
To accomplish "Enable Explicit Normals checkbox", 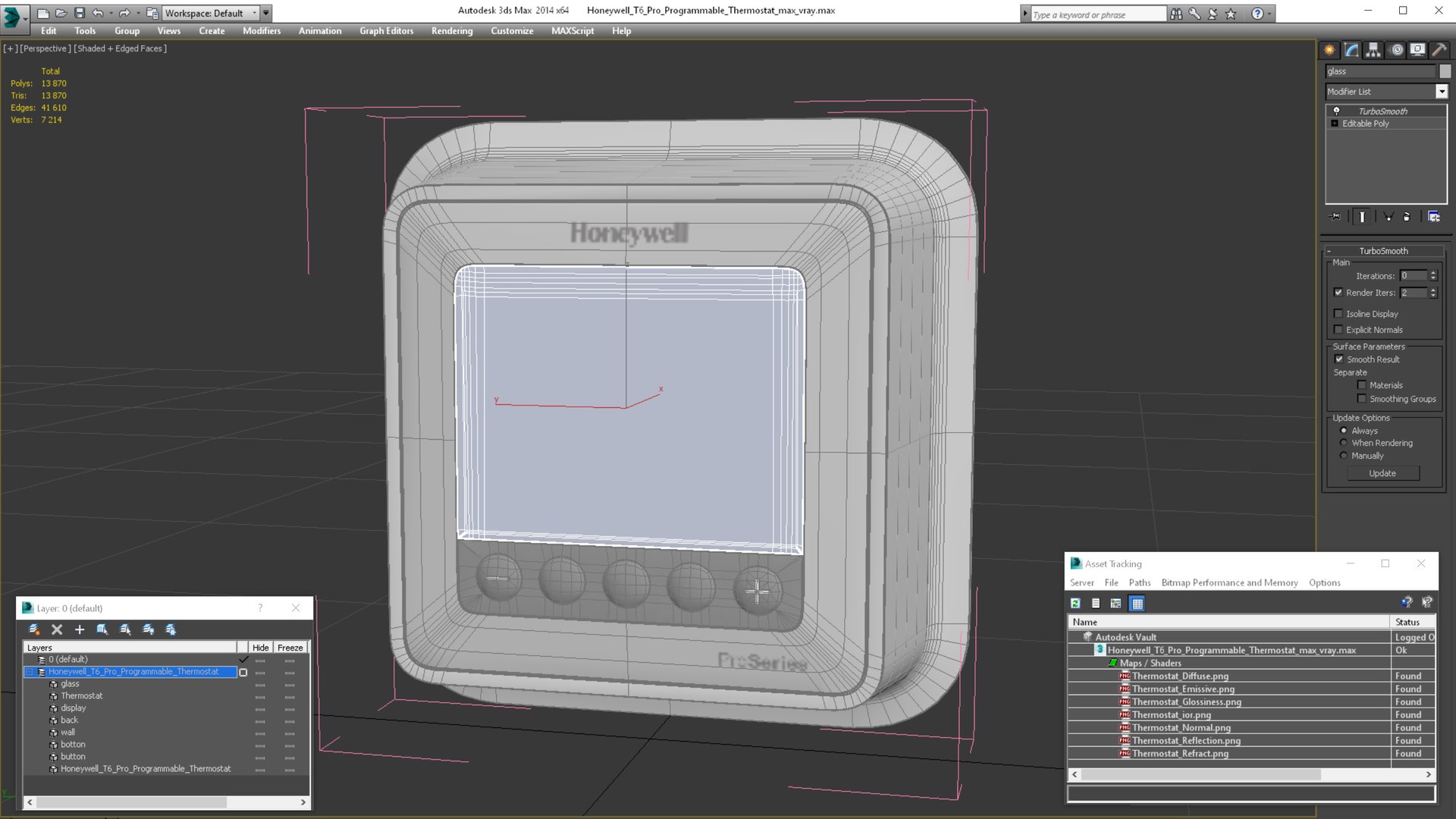I will pyautogui.click(x=1338, y=330).
